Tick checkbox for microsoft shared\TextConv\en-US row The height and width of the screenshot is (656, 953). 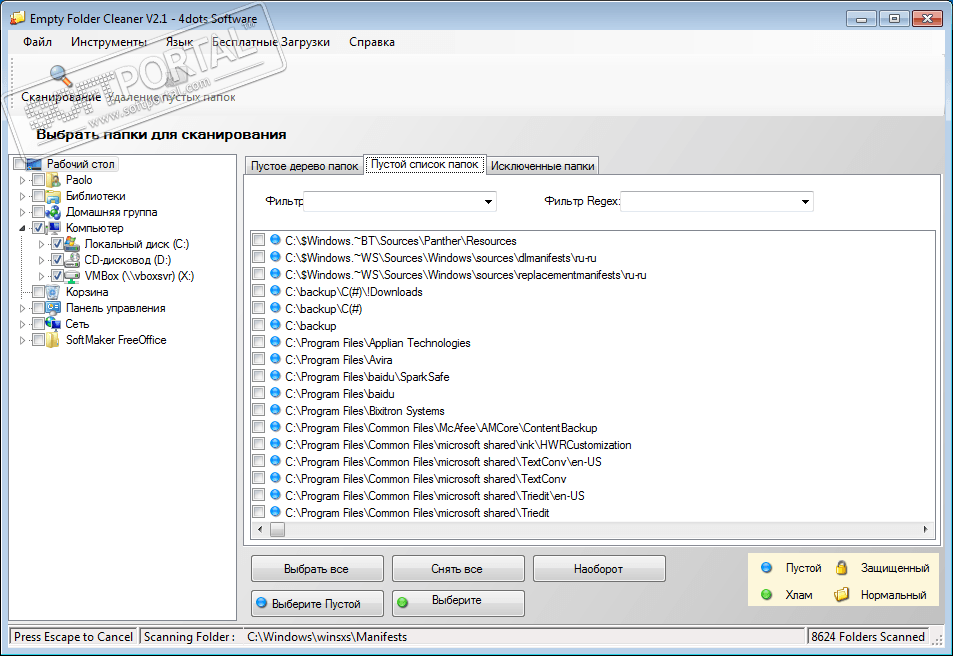[258, 461]
